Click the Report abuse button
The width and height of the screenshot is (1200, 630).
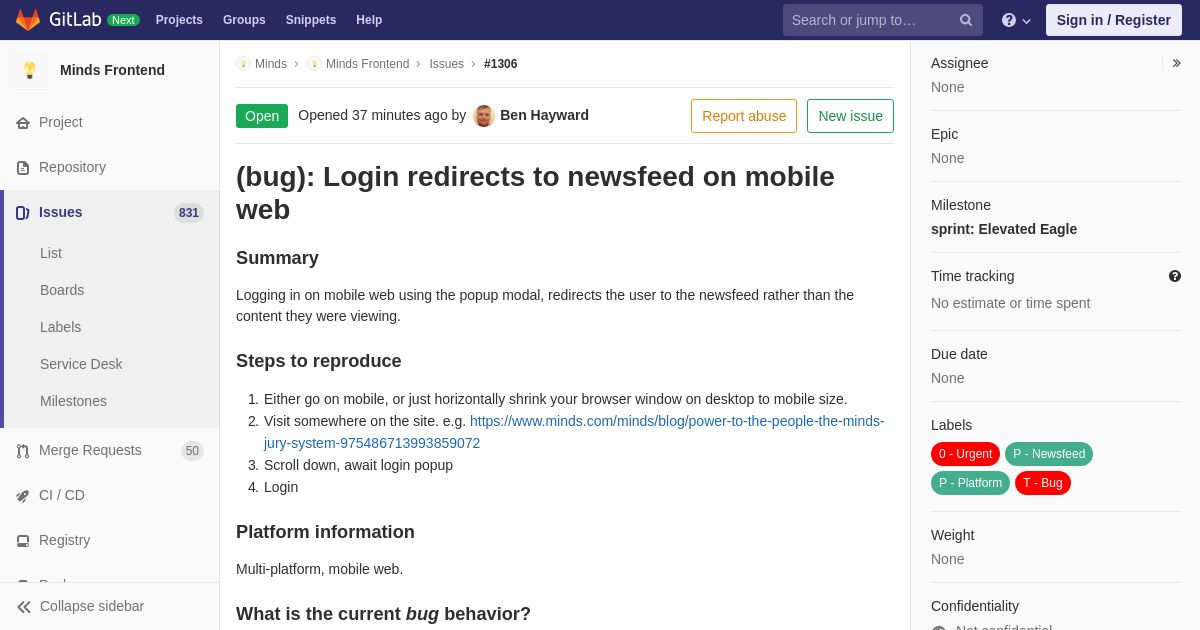(x=744, y=116)
